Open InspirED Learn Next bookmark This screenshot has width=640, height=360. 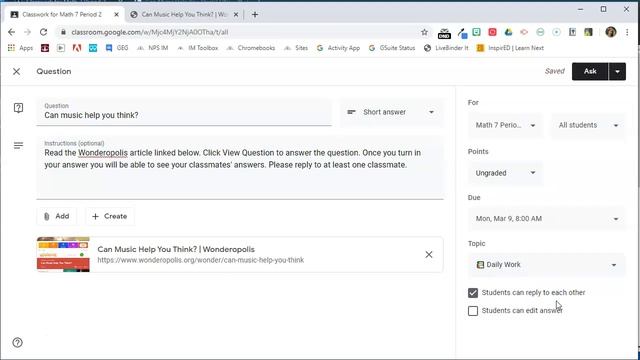pos(510,48)
